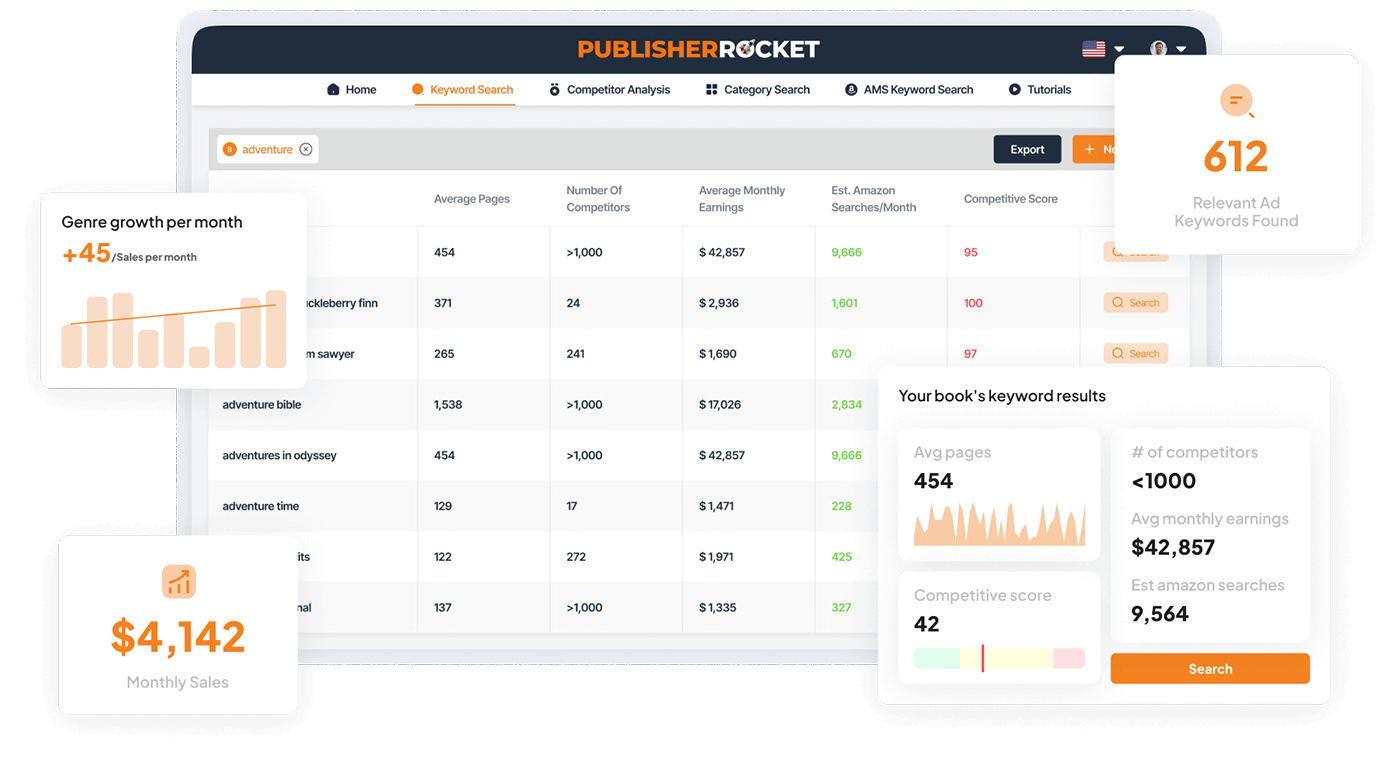1400x761 pixels.
Task: Click the orange Search button in keyword results
Action: [1210, 669]
